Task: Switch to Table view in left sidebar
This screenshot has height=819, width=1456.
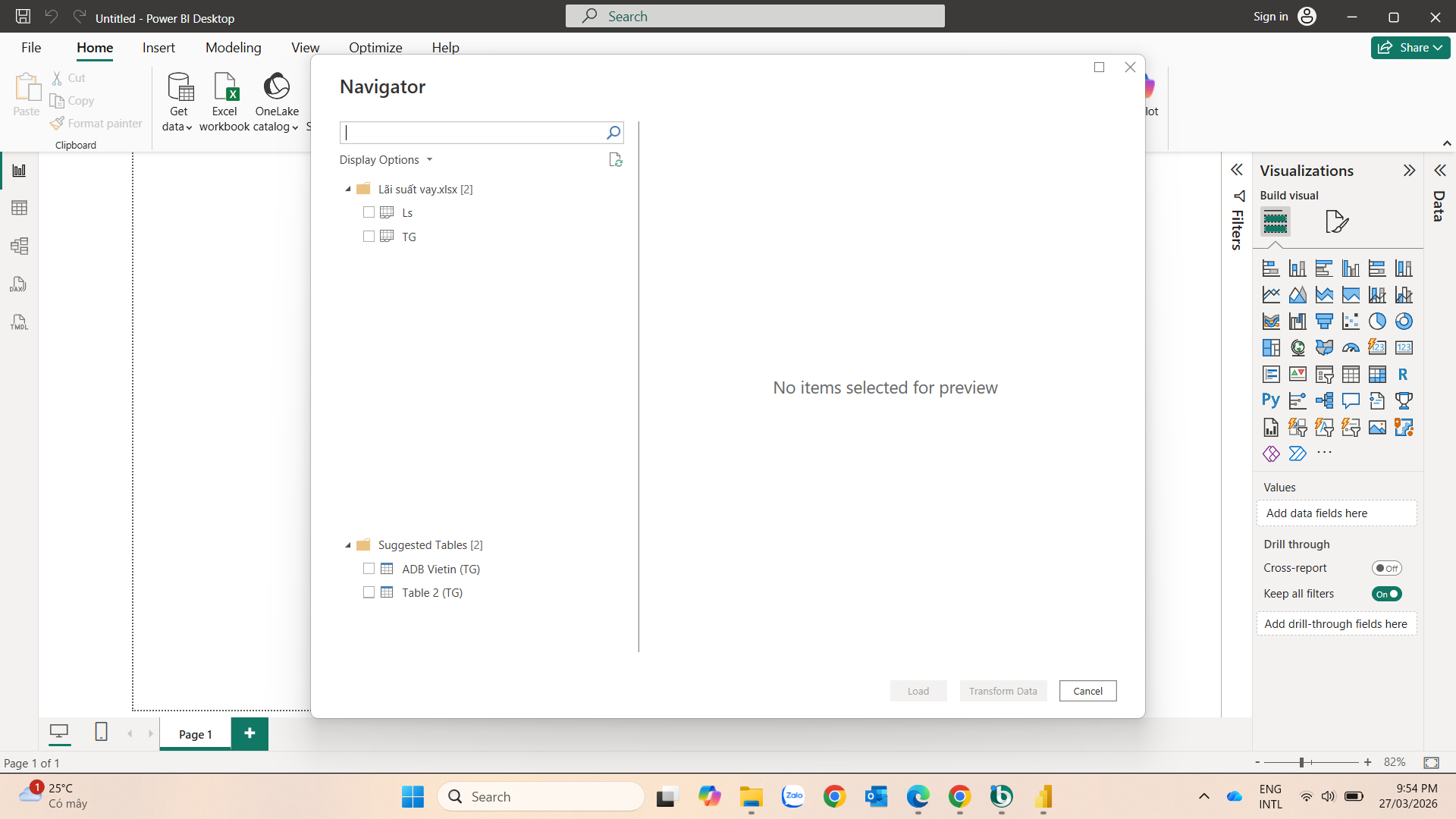Action: coord(19,208)
